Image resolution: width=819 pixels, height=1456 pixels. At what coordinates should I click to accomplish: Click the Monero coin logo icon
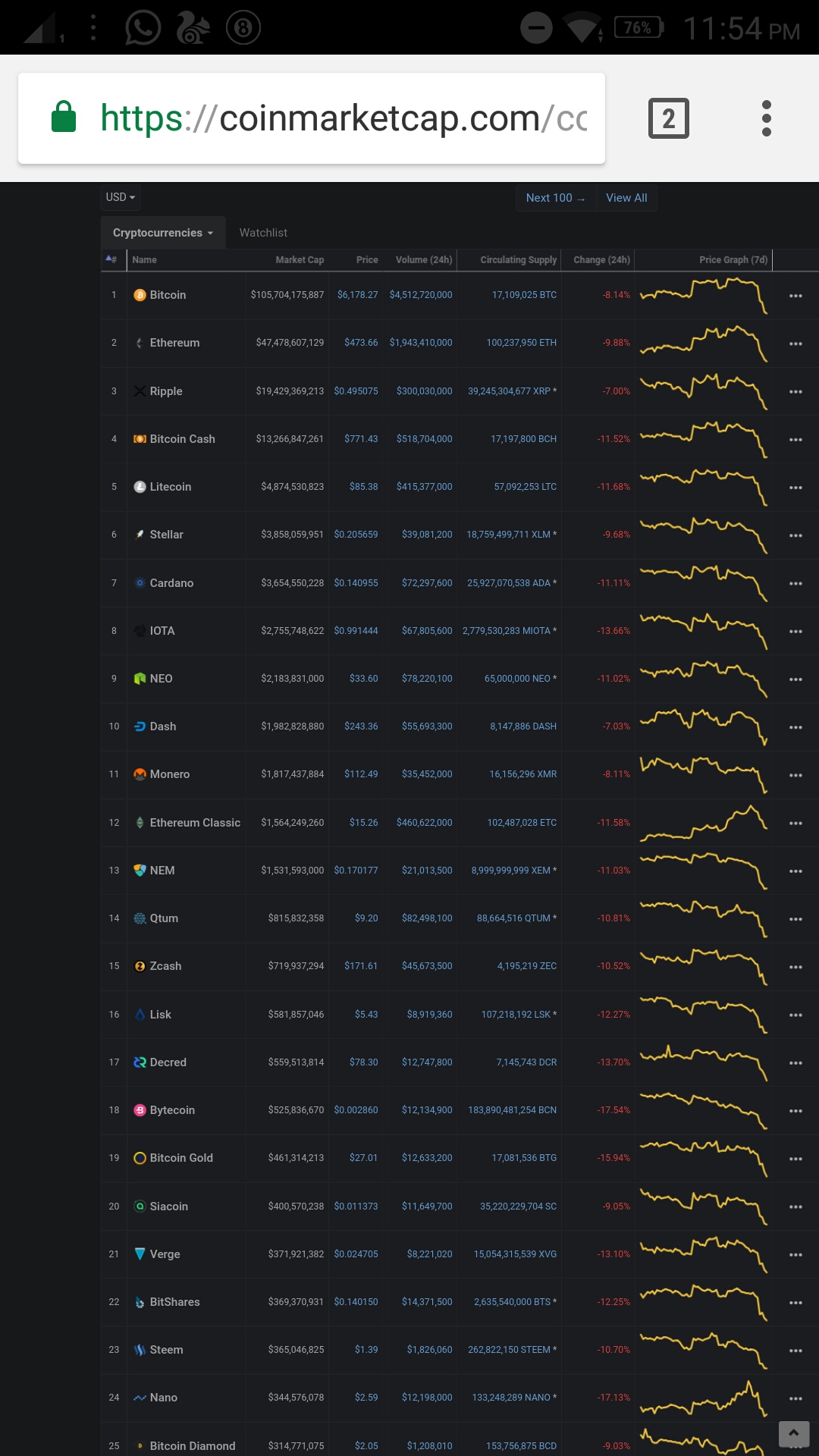point(140,774)
